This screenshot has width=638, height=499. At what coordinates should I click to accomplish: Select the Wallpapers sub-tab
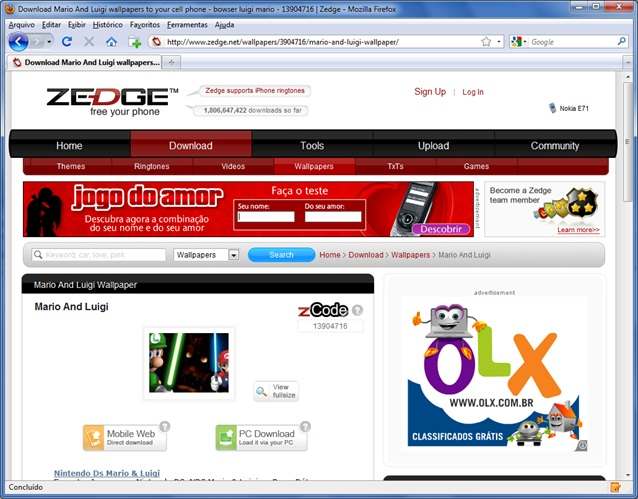click(x=314, y=166)
